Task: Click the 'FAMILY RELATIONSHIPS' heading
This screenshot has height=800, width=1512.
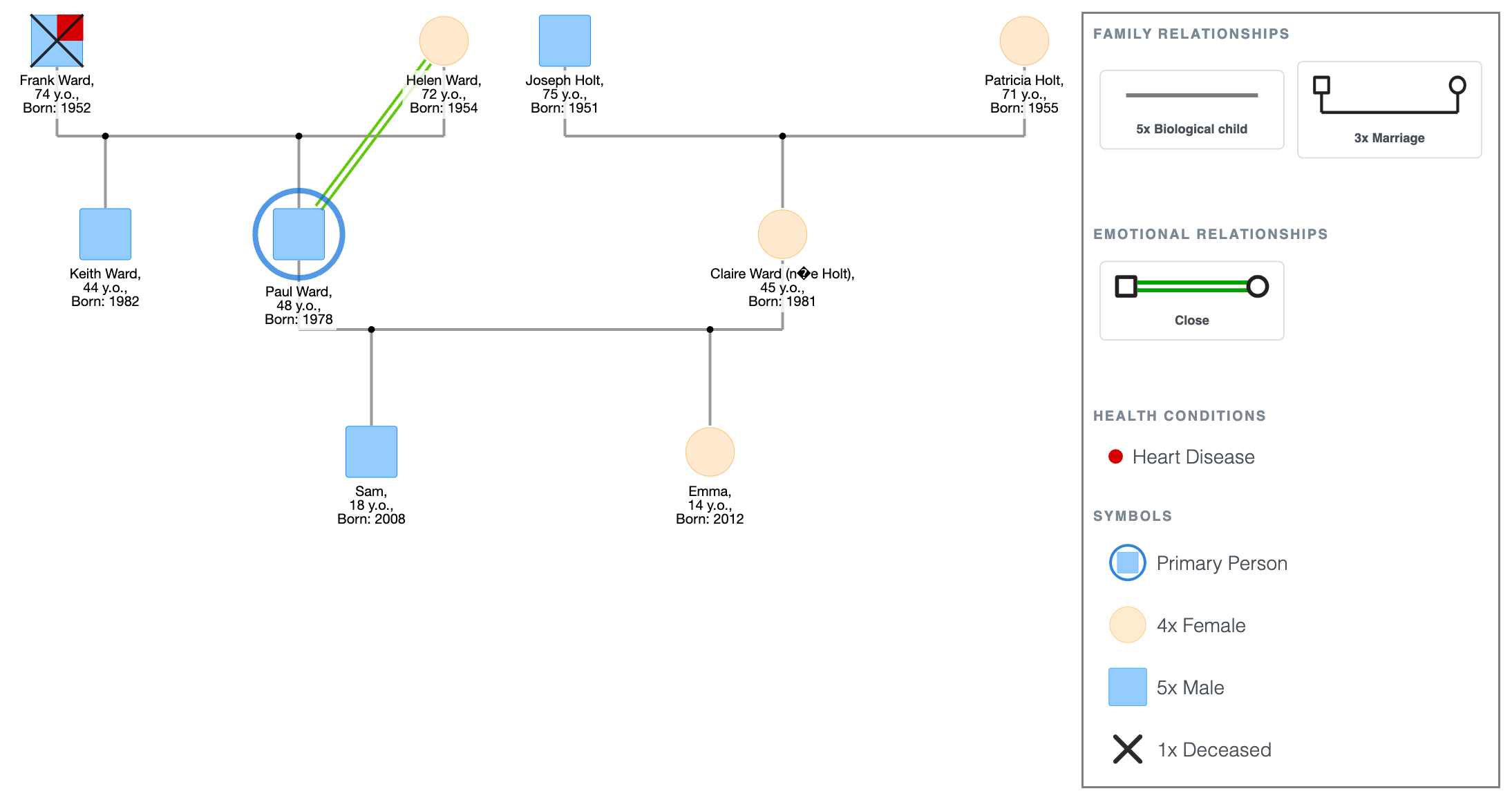Action: [x=1191, y=34]
